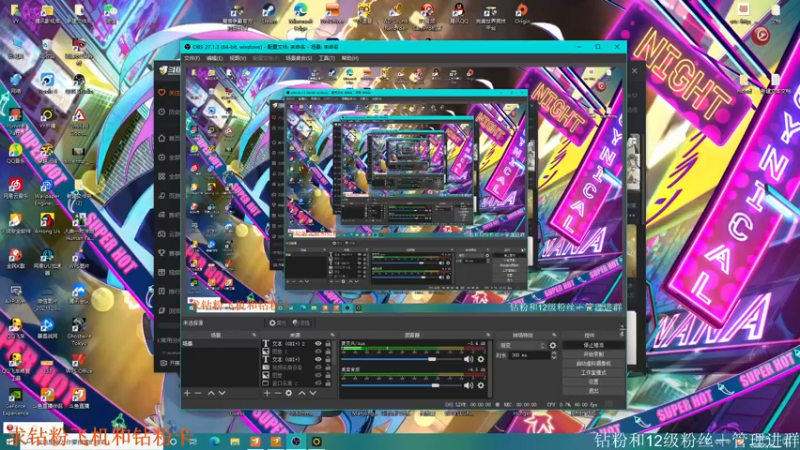Open the 滤镜 filters toolbar button
This screenshot has width=800, height=450.
pyautogui.click(x=301, y=322)
